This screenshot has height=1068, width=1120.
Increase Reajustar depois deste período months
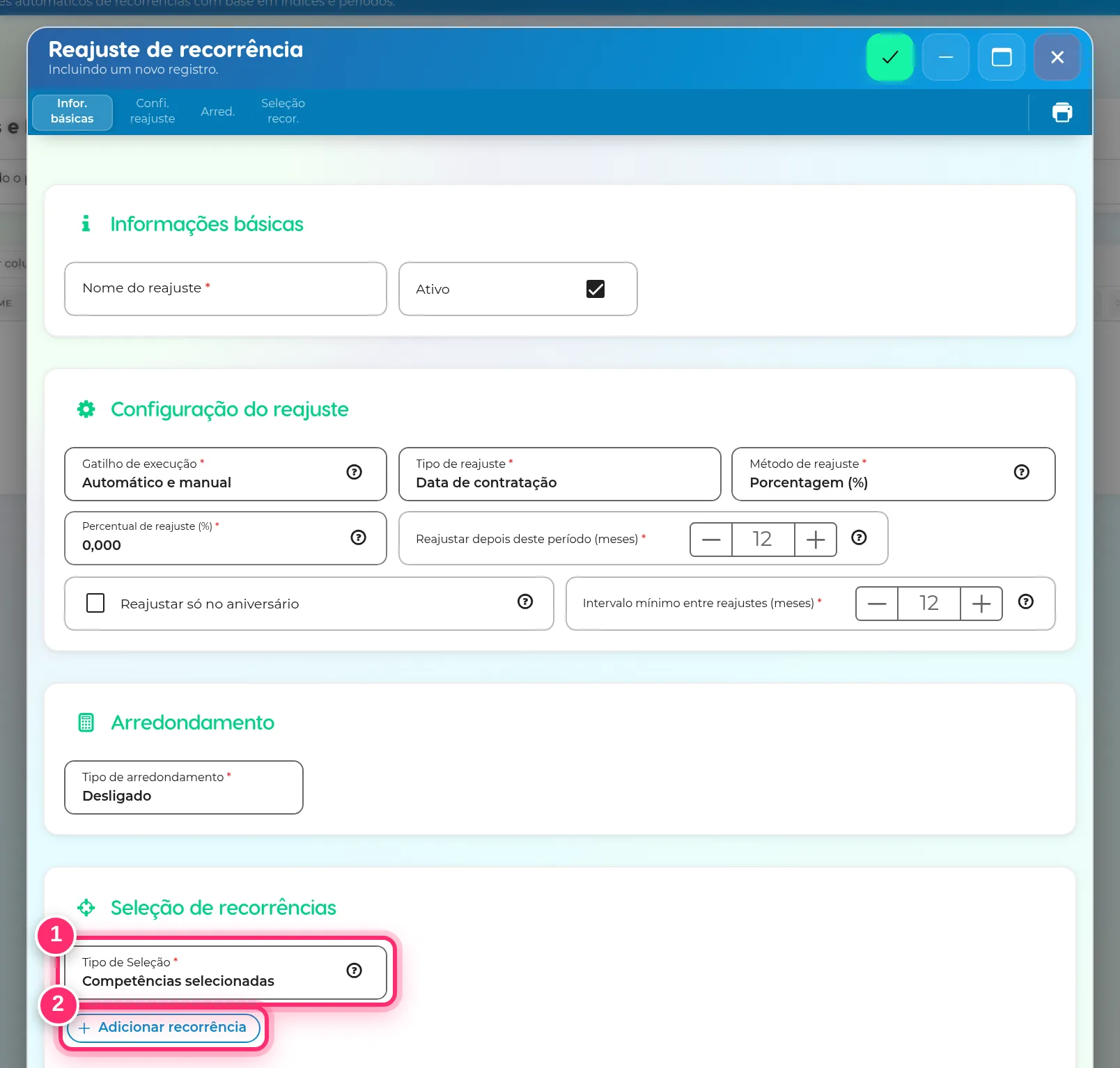[815, 540]
